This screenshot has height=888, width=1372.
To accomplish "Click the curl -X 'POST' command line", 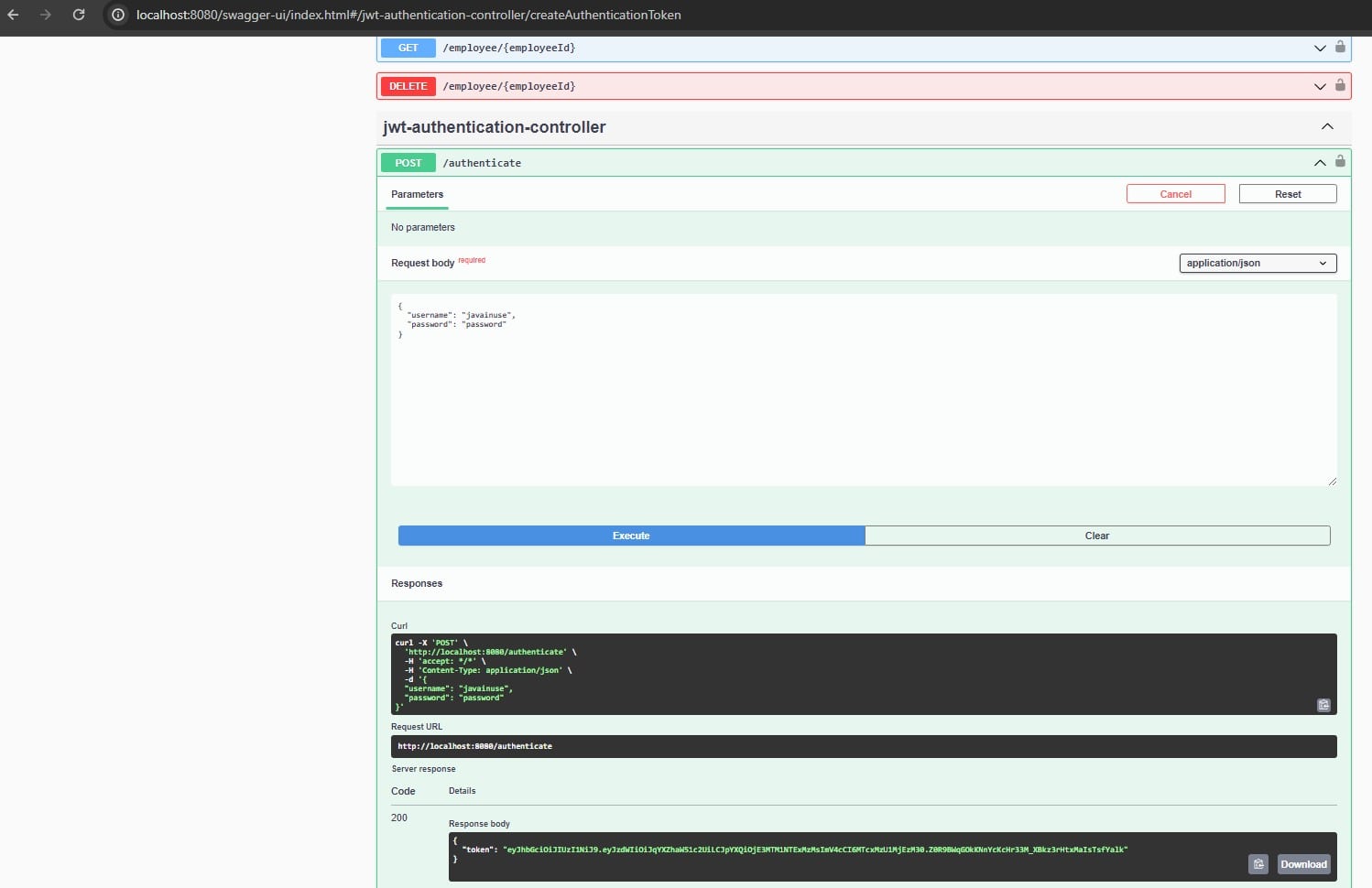I will (431, 643).
